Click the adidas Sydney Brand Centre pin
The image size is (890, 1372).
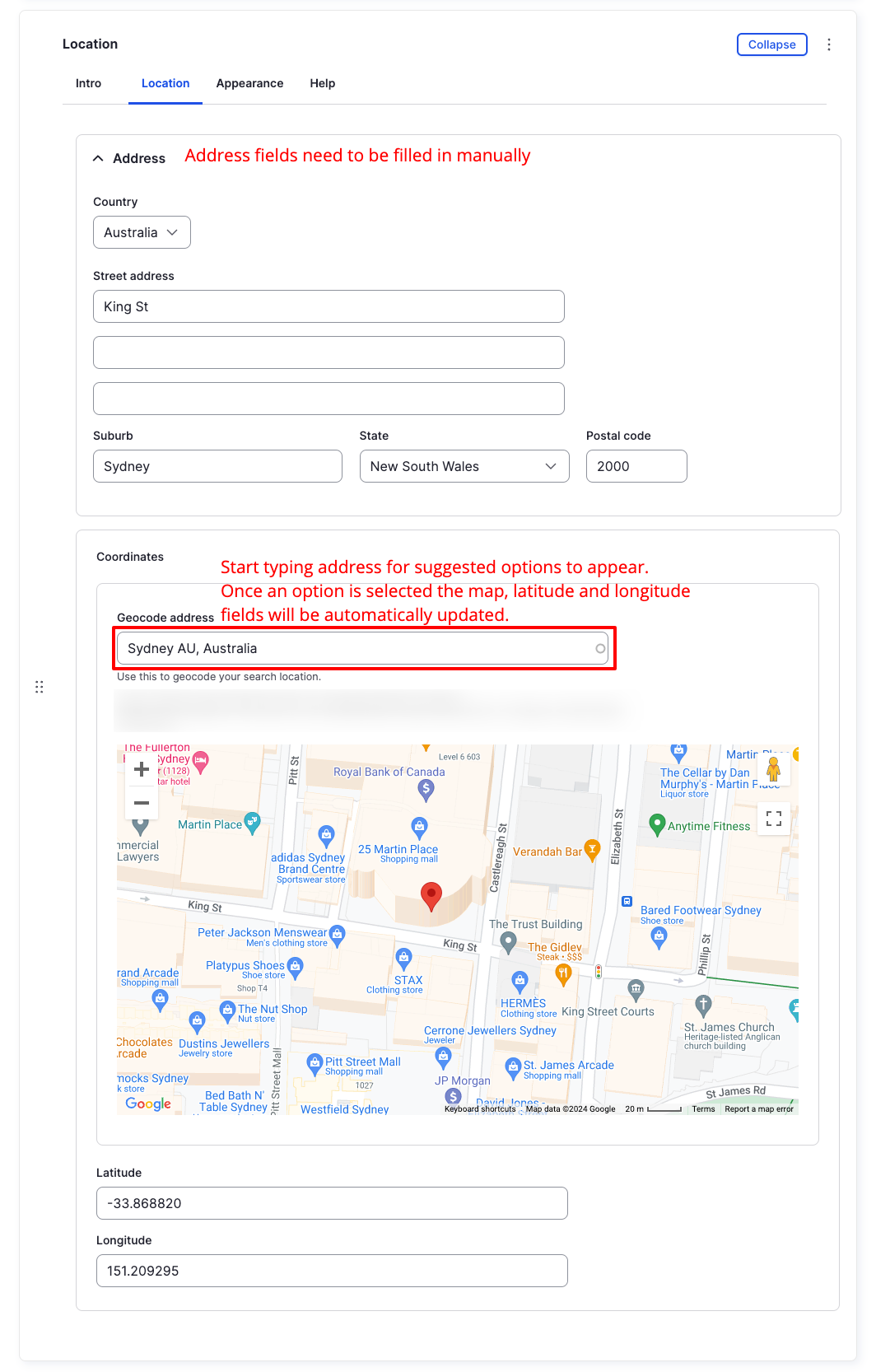point(327,837)
